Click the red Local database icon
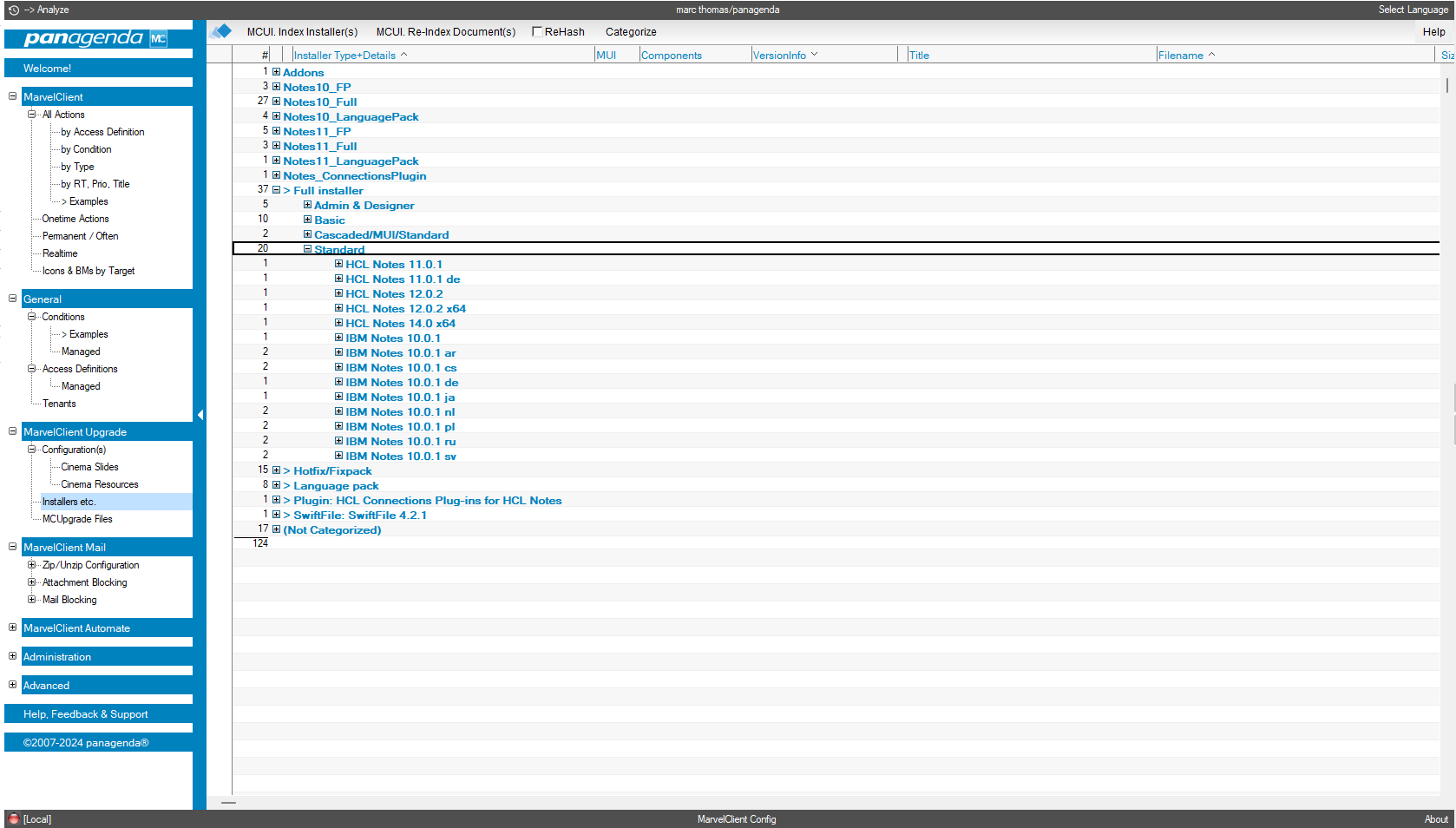Viewport: 1456px width, 828px height. pyautogui.click(x=13, y=818)
